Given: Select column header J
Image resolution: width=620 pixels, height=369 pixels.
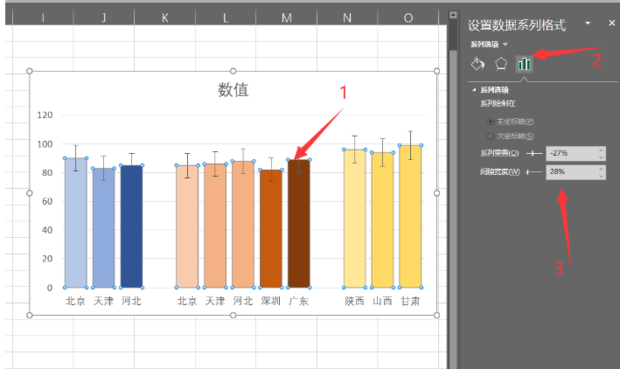Looking at the screenshot, I should coord(104,17).
